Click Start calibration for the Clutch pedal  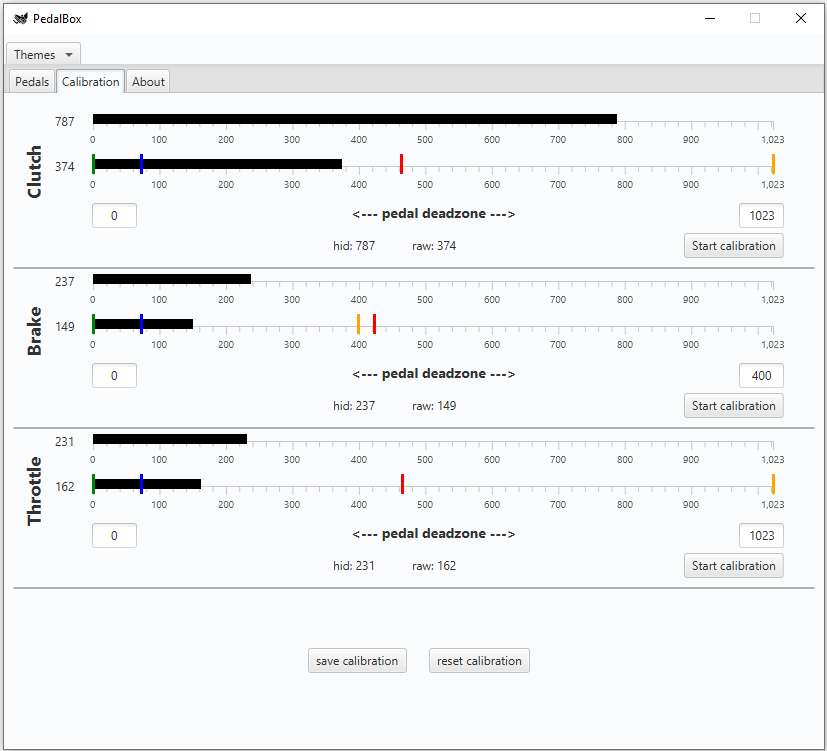point(733,246)
